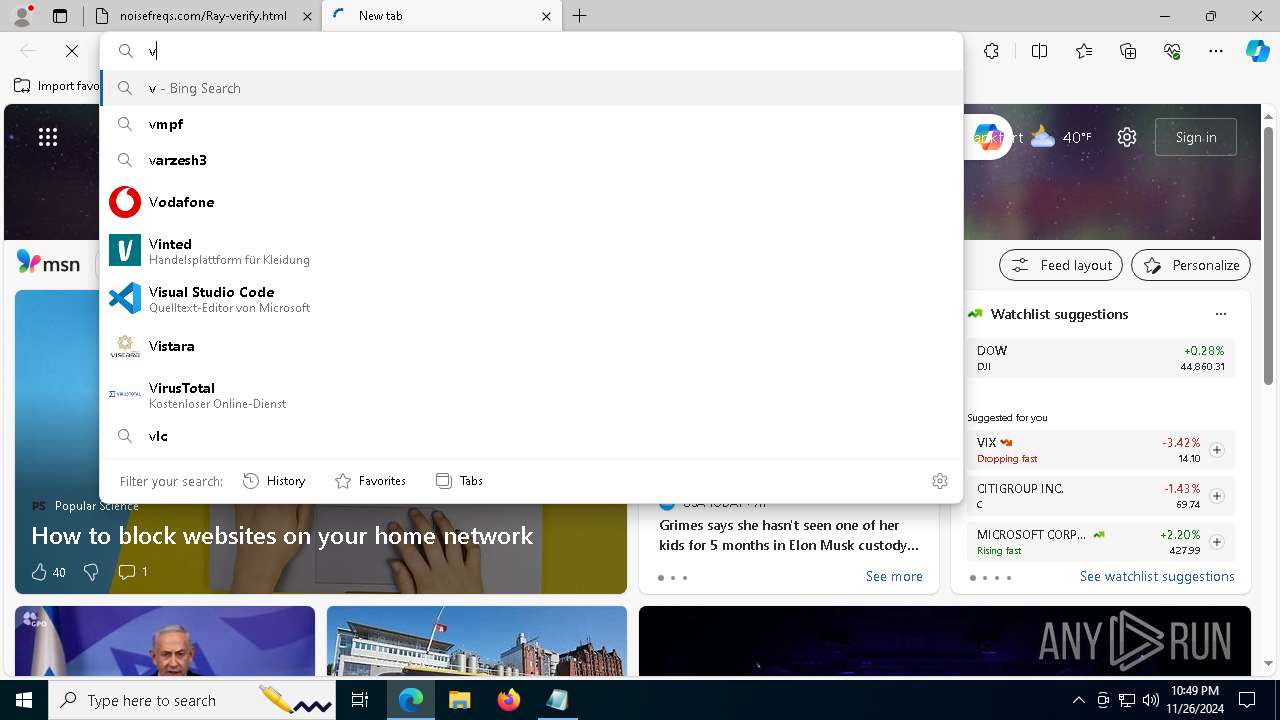Open a new tab with the plus button
The image size is (1280, 720).
[x=580, y=16]
